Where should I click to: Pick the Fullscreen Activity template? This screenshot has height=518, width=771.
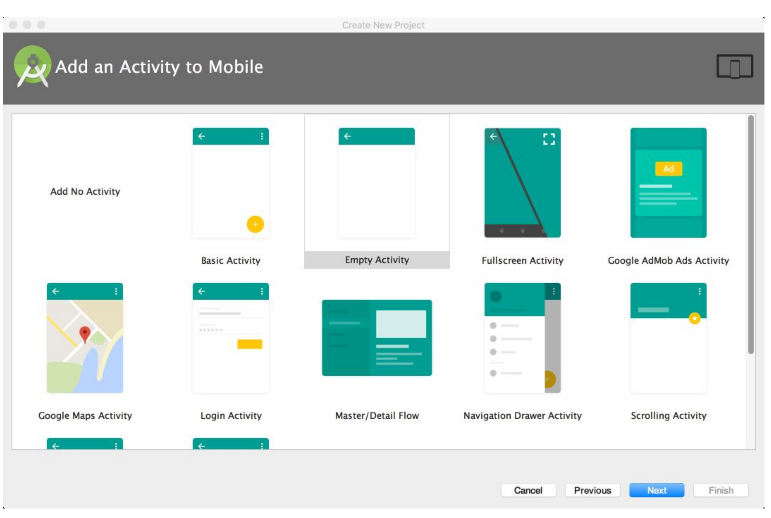click(522, 183)
